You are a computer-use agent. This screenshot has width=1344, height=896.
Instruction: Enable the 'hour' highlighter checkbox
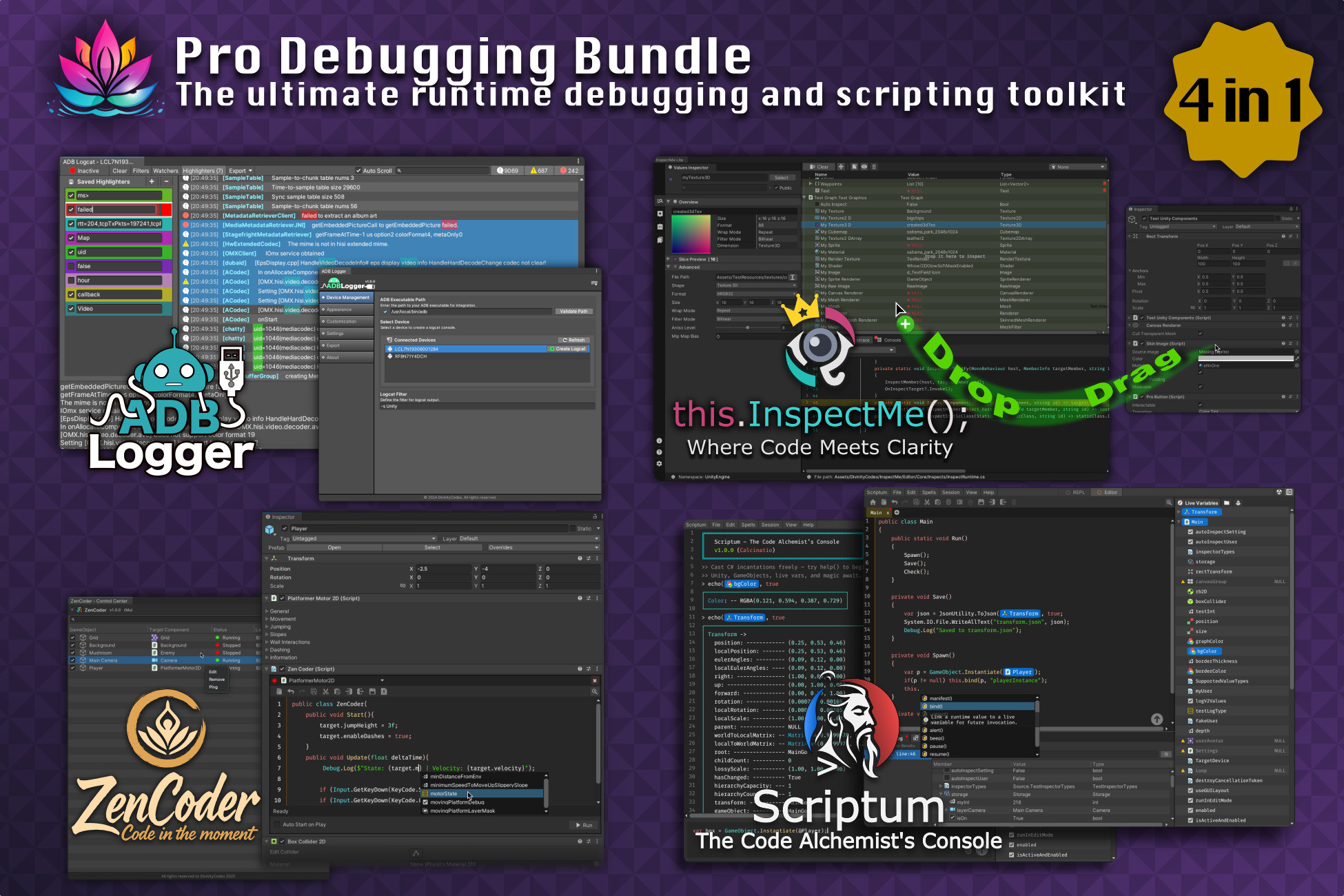click(x=71, y=281)
